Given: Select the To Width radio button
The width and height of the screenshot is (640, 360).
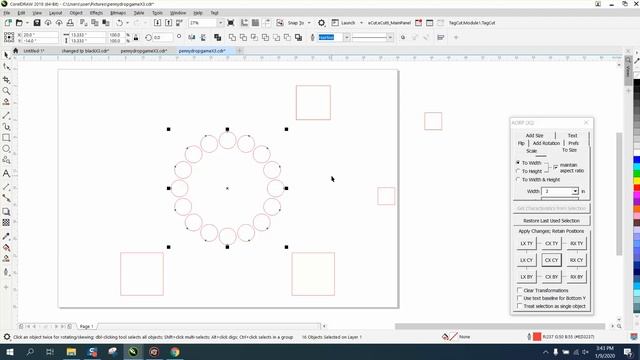Looking at the screenshot, I should coord(518,162).
